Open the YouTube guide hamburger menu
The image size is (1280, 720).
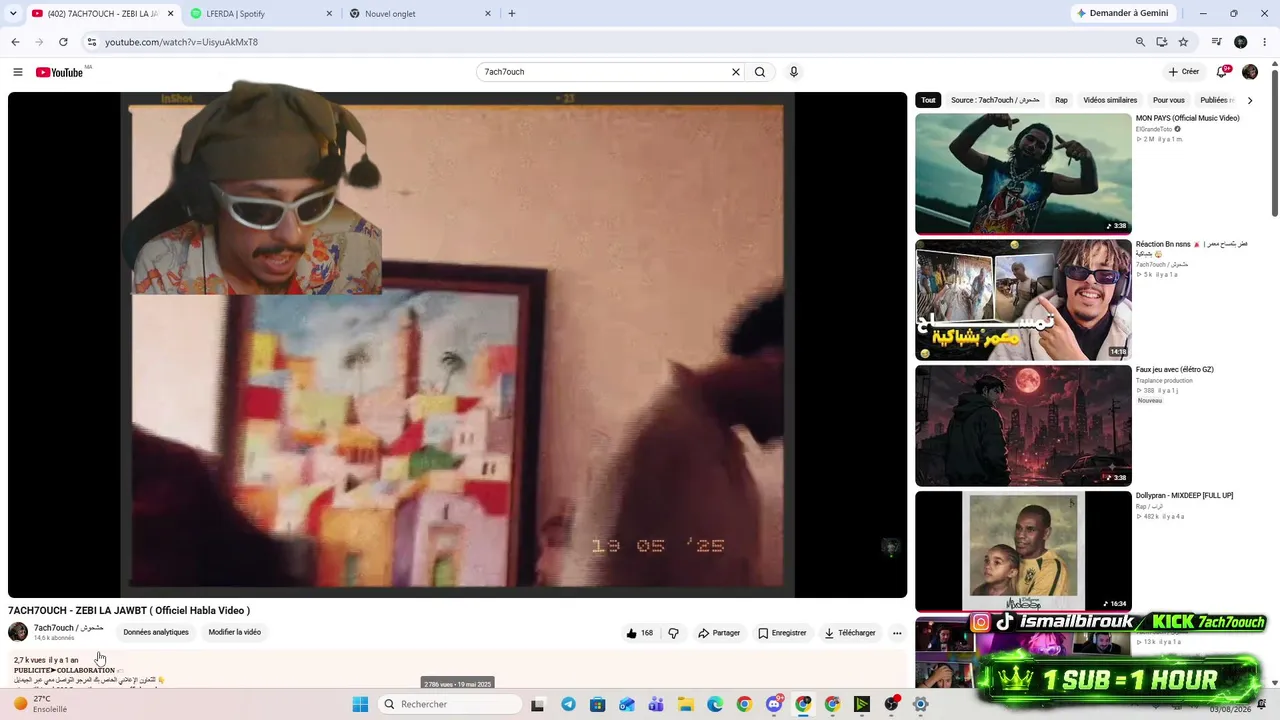[x=17, y=72]
